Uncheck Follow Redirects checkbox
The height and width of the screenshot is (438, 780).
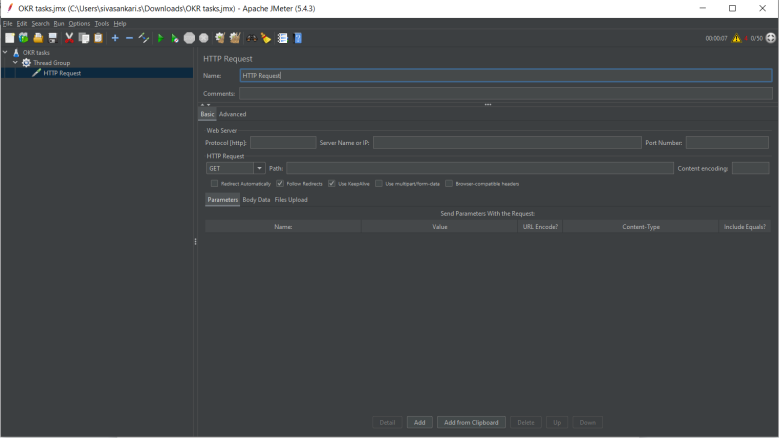pos(280,184)
